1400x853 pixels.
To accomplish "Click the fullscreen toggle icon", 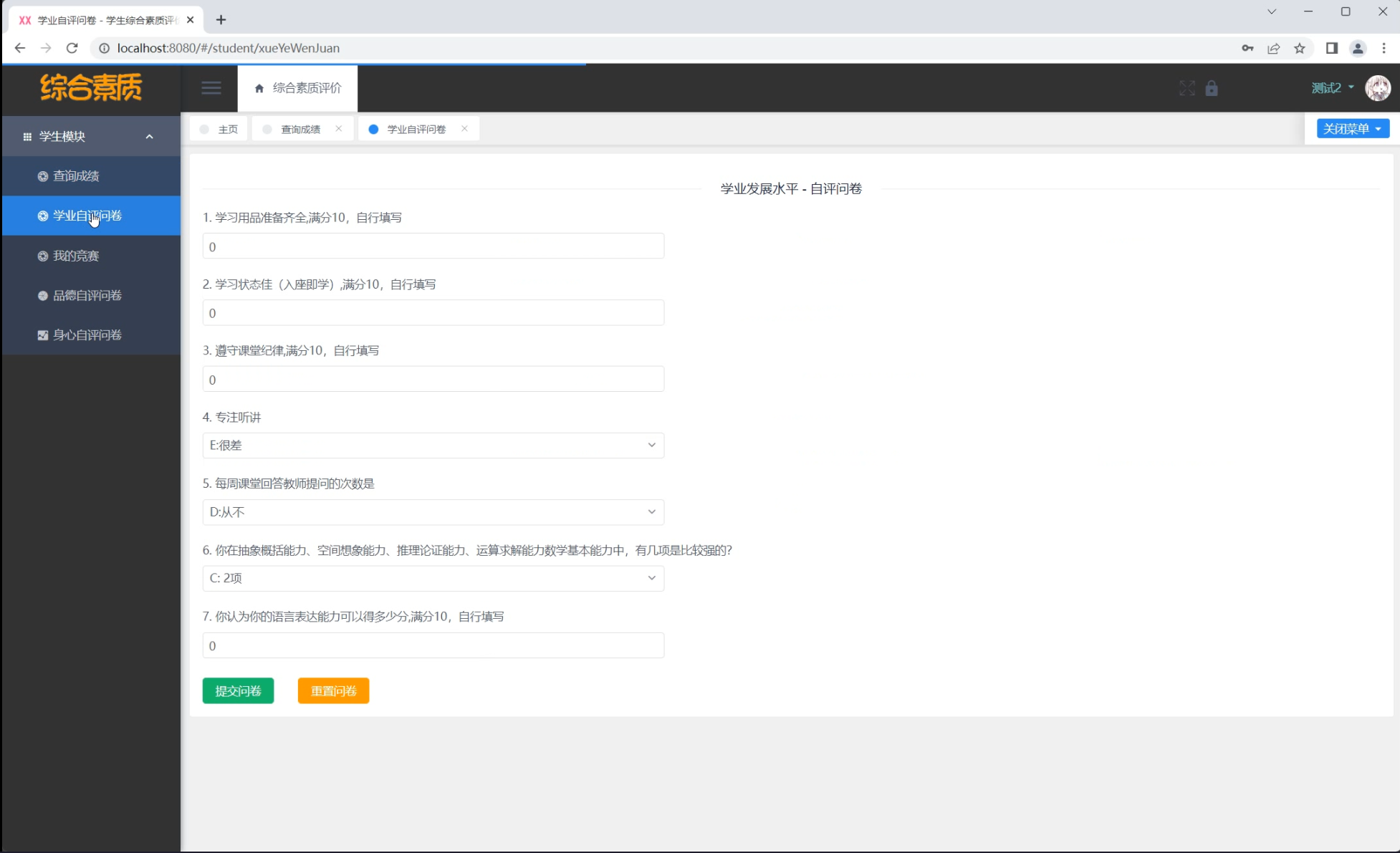I will point(1186,88).
